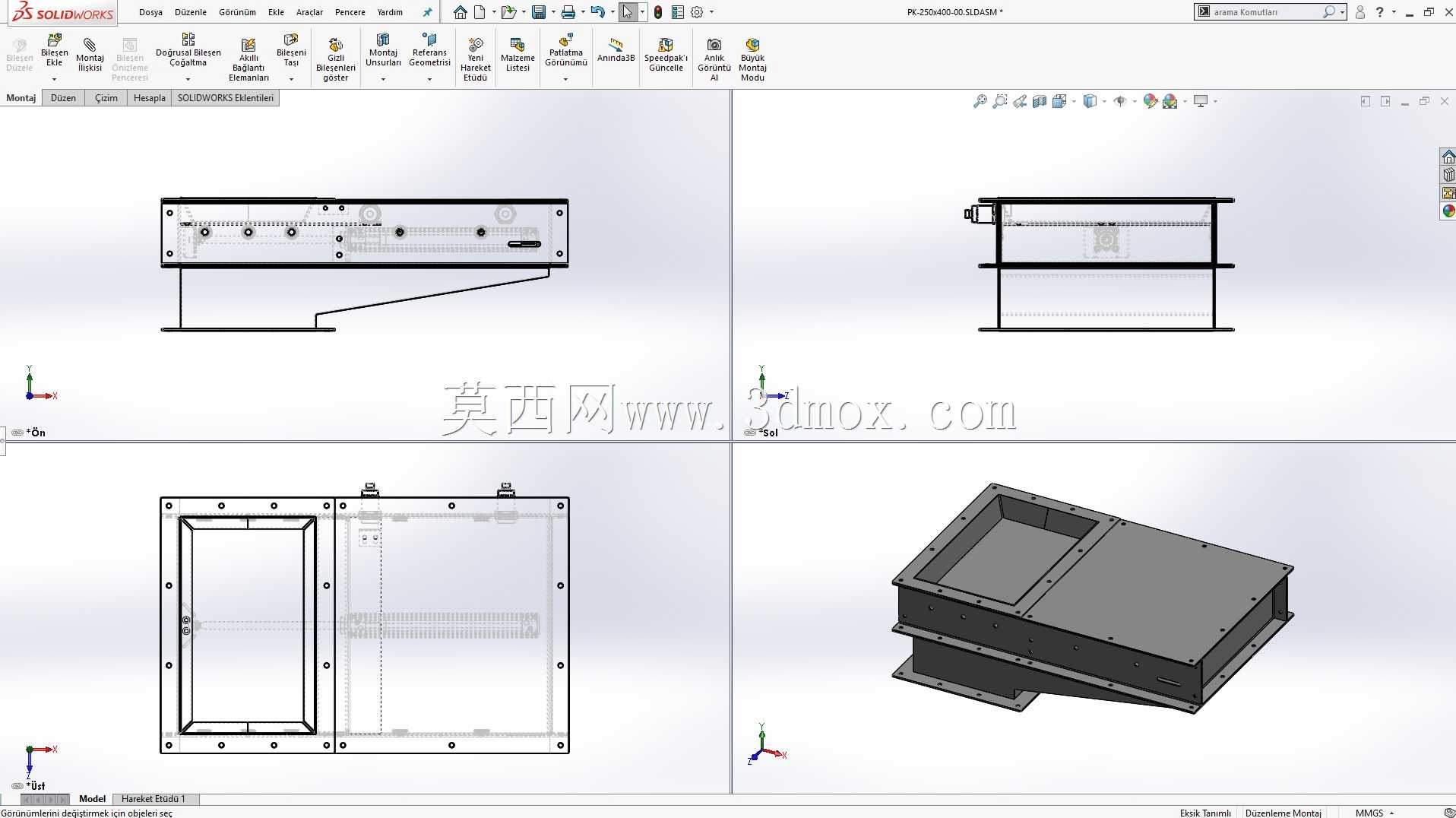The width and height of the screenshot is (1456, 818).
Task: Open the Düzenle menu
Action: (x=191, y=12)
